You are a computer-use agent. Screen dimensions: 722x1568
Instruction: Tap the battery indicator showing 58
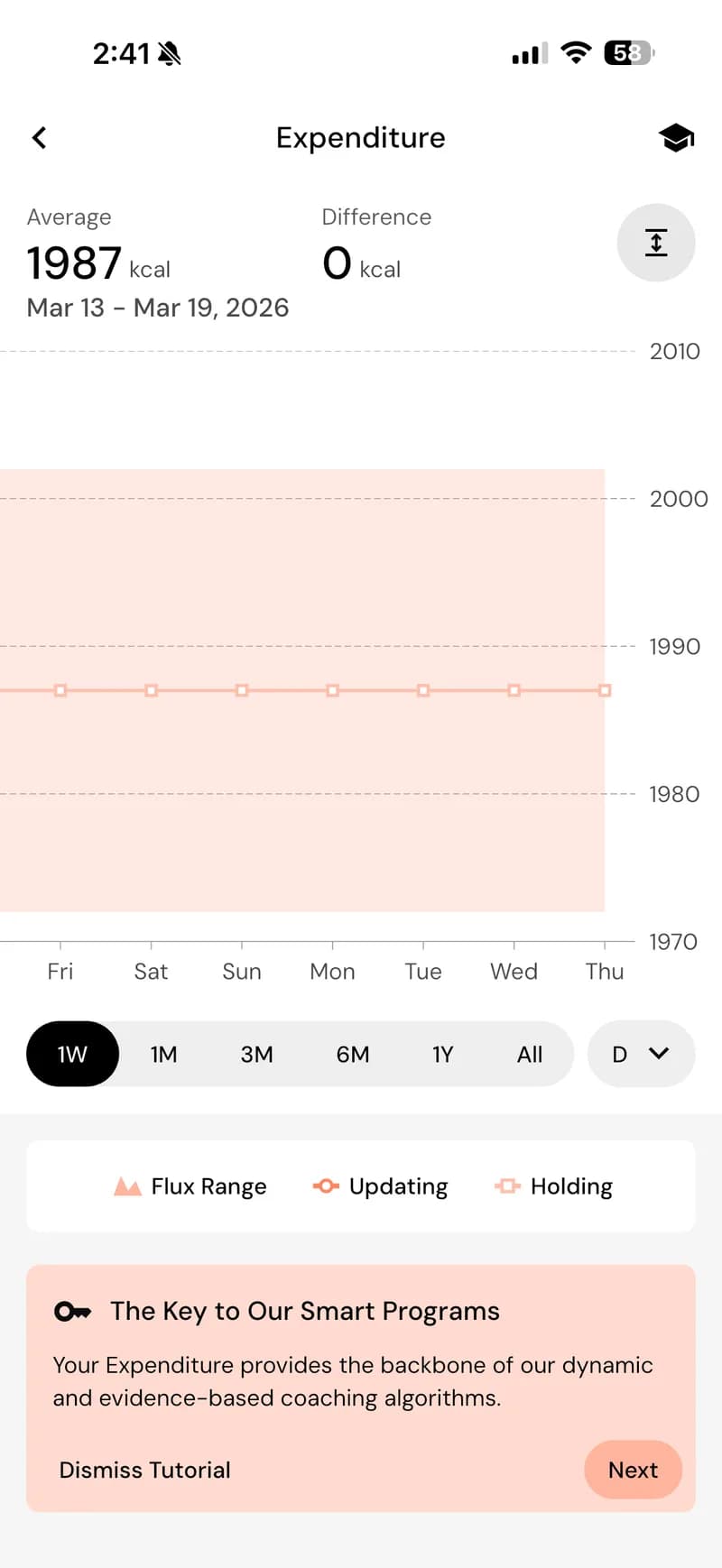coord(626,53)
